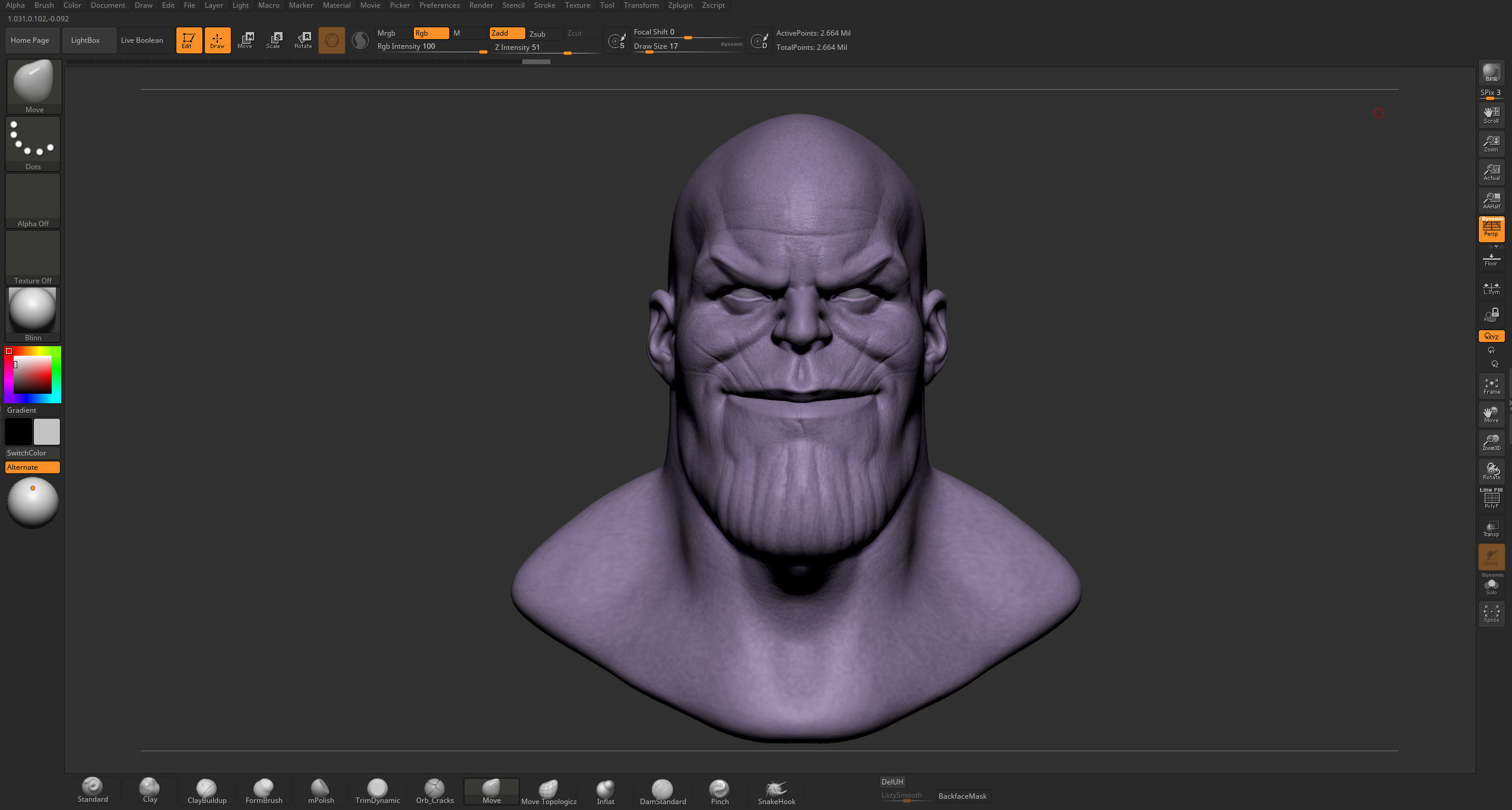Open the Tool menu

[x=607, y=5]
